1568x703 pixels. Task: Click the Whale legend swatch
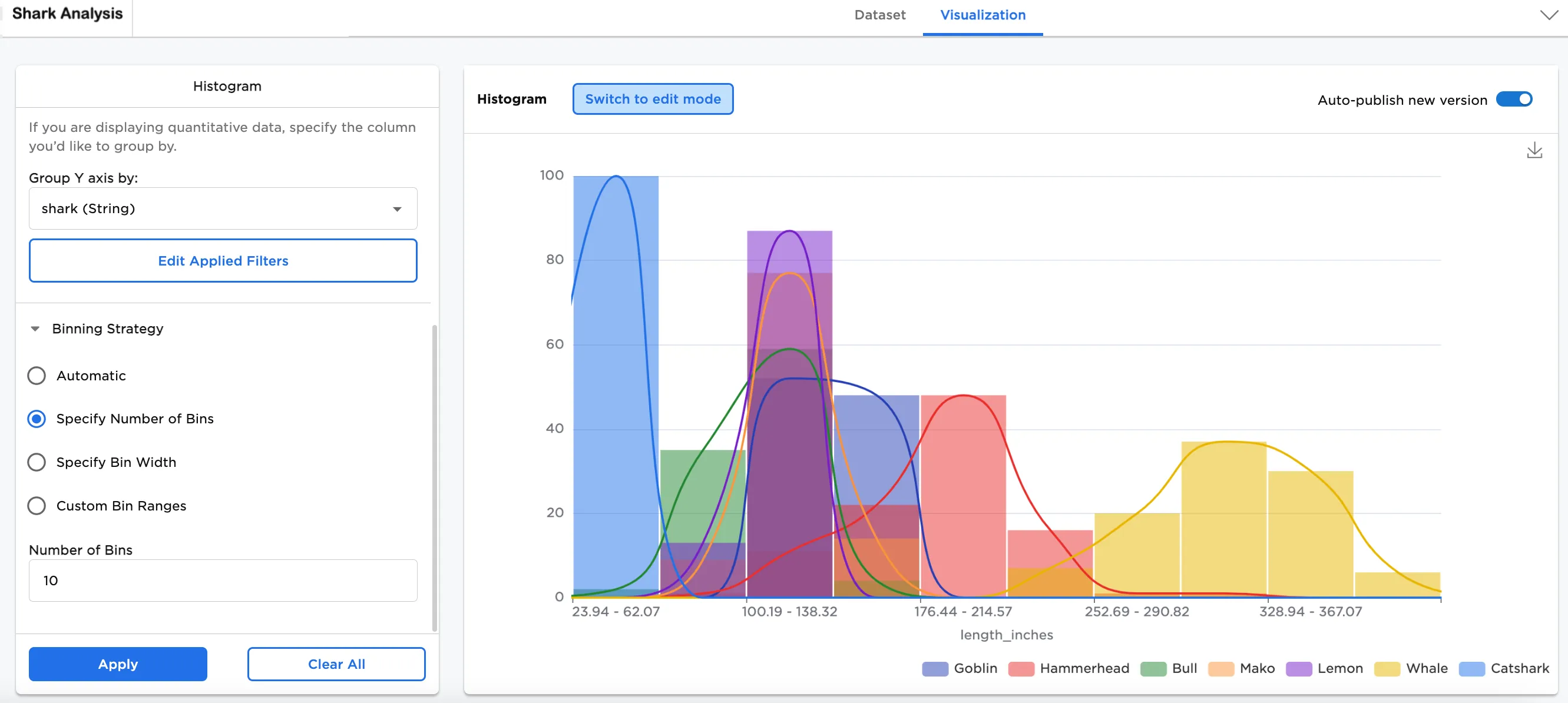pyautogui.click(x=1387, y=668)
